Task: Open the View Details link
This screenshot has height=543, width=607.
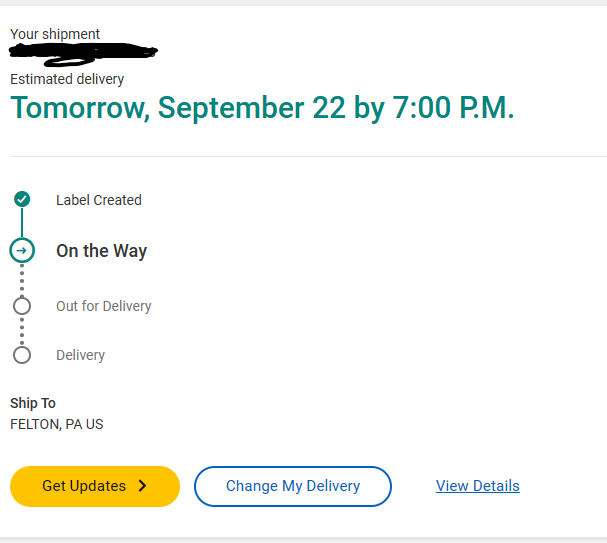Action: click(477, 486)
